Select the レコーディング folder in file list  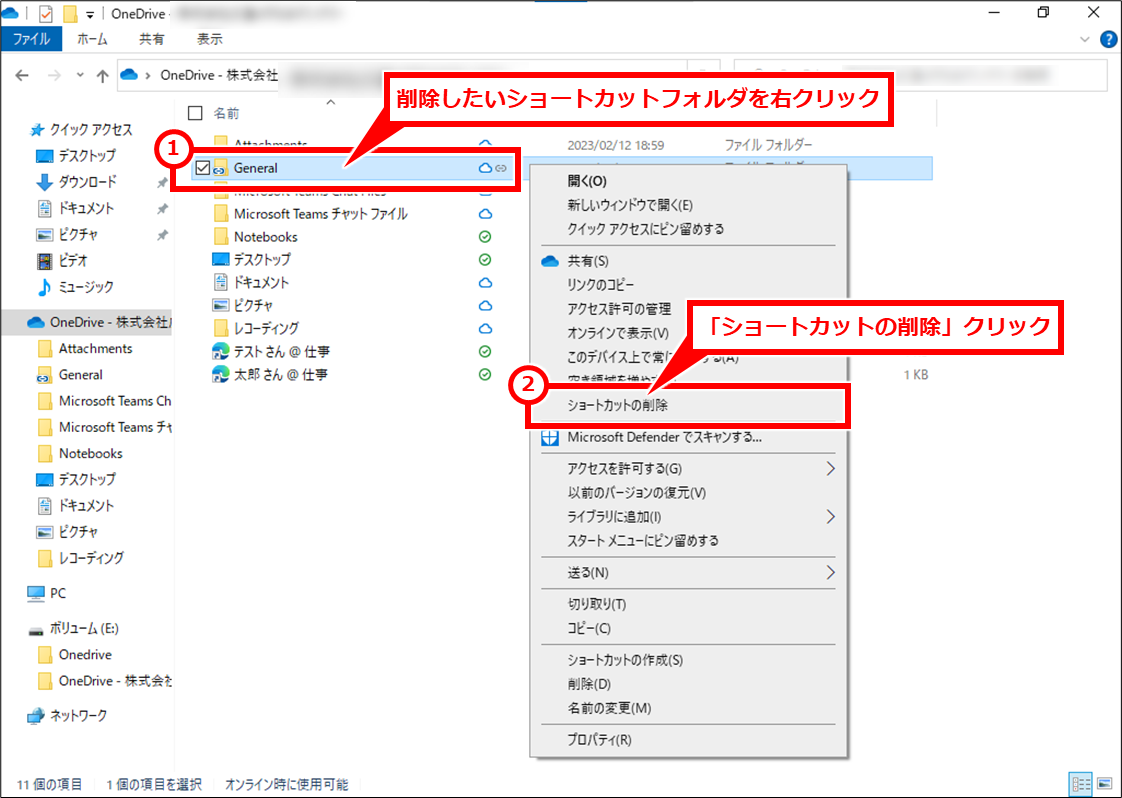coord(266,329)
